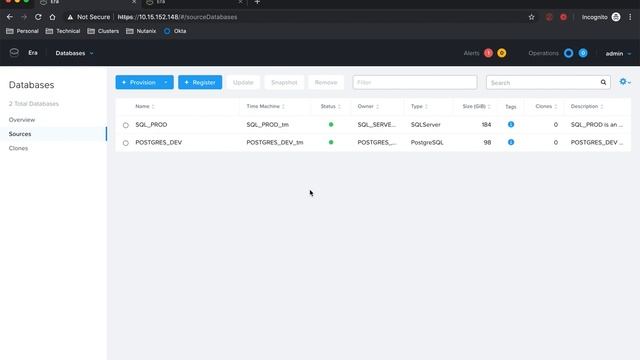Click the search magnifier icon
Screen dimensions: 640x360
[x=603, y=82]
